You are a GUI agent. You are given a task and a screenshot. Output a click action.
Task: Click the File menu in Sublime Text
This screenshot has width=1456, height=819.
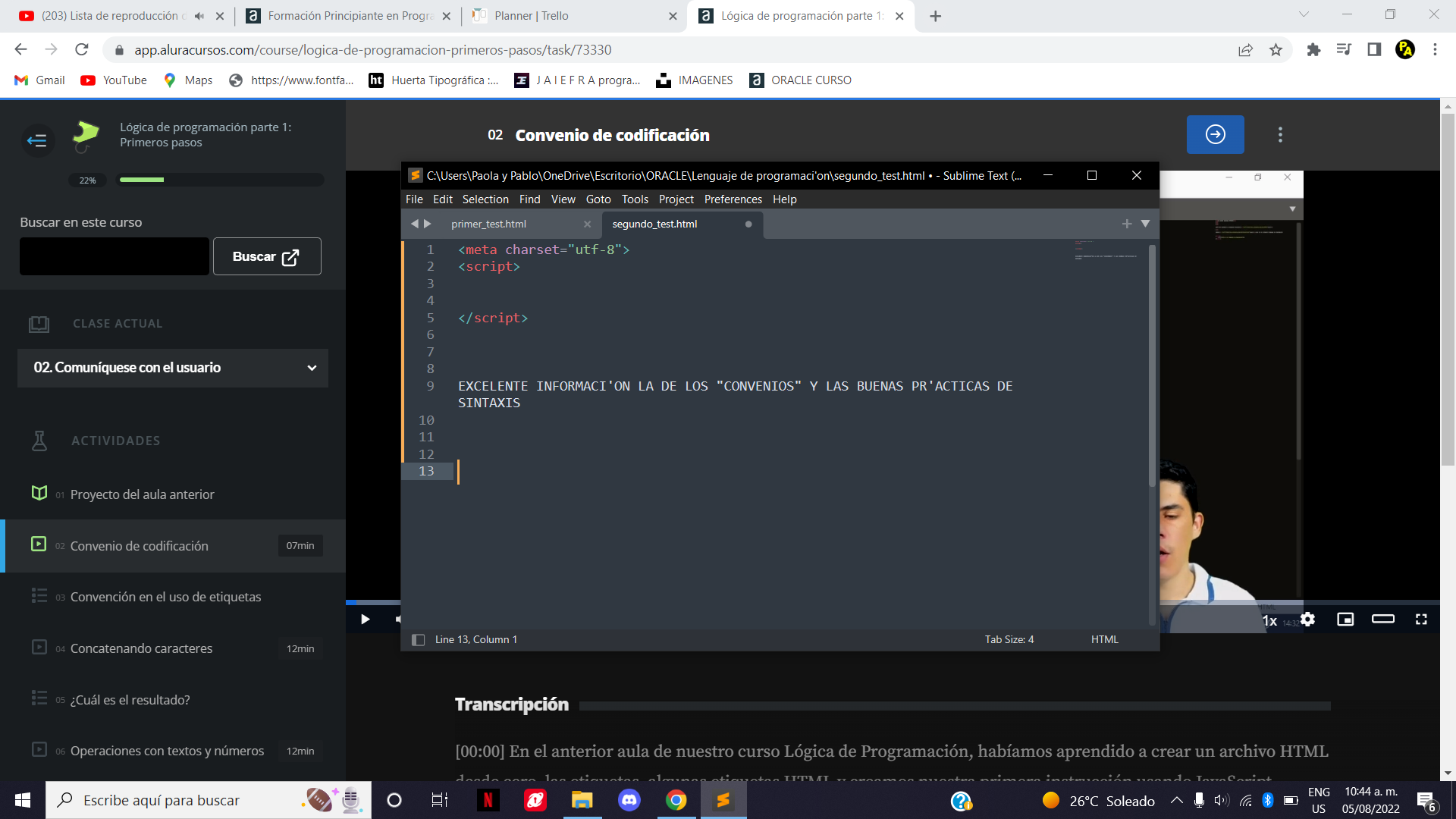(415, 199)
